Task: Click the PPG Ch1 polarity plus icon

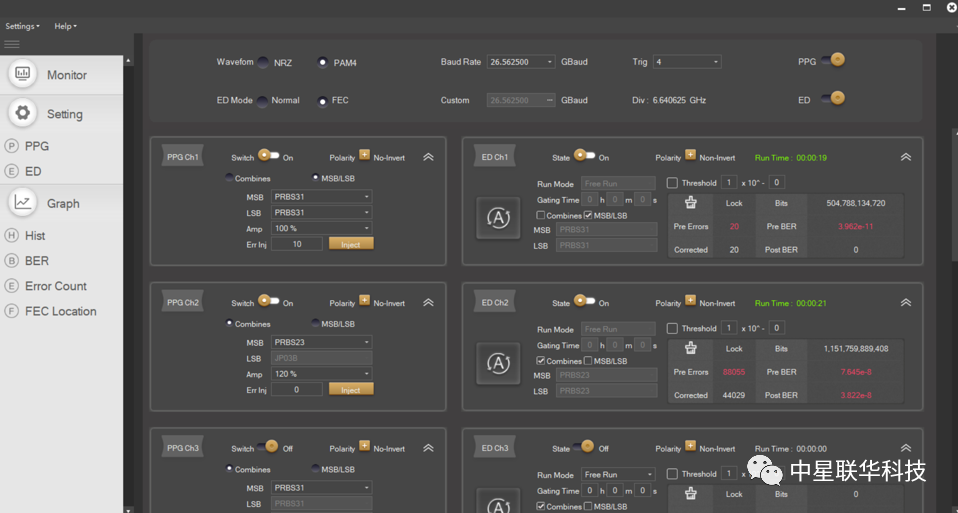Action: click(x=364, y=156)
